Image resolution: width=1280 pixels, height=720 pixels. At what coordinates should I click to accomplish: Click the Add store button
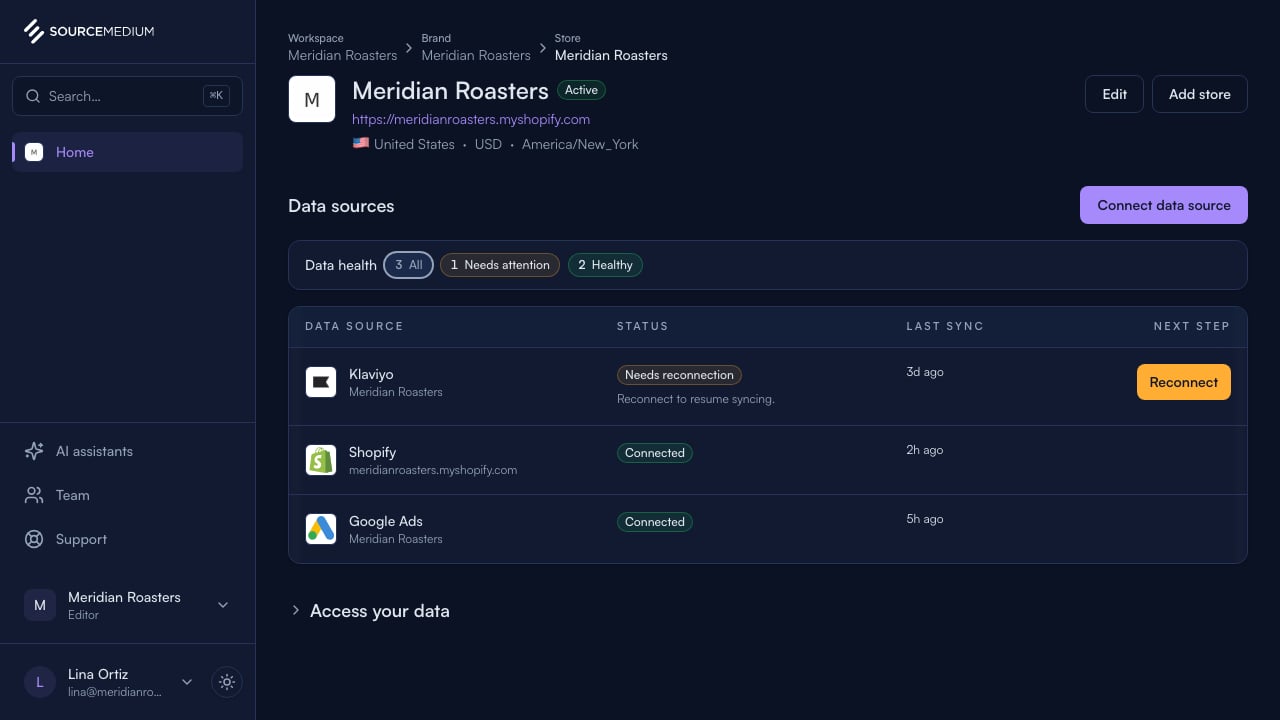pos(1200,94)
